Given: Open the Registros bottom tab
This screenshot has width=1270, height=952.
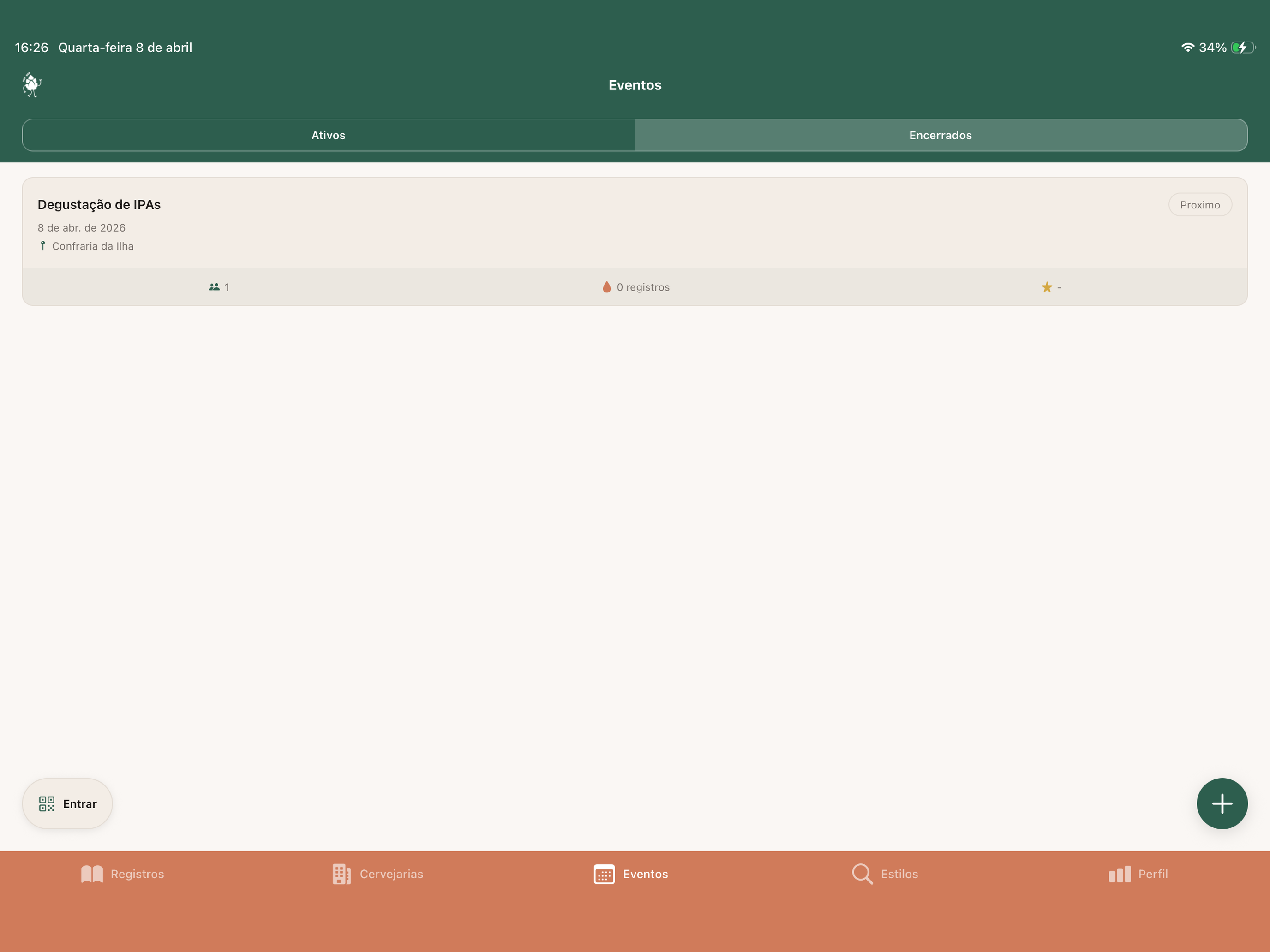Looking at the screenshot, I should [x=122, y=874].
